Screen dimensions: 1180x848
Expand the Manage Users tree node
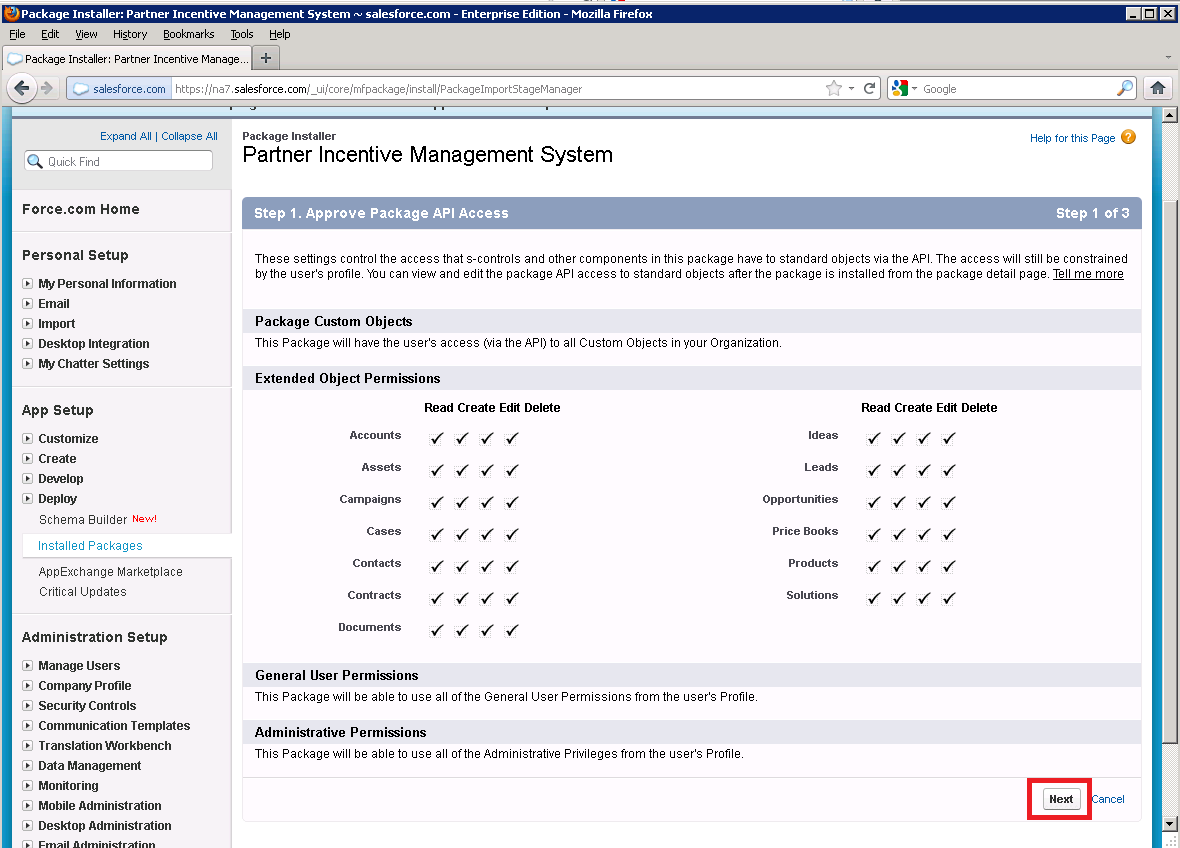pyautogui.click(x=28, y=665)
